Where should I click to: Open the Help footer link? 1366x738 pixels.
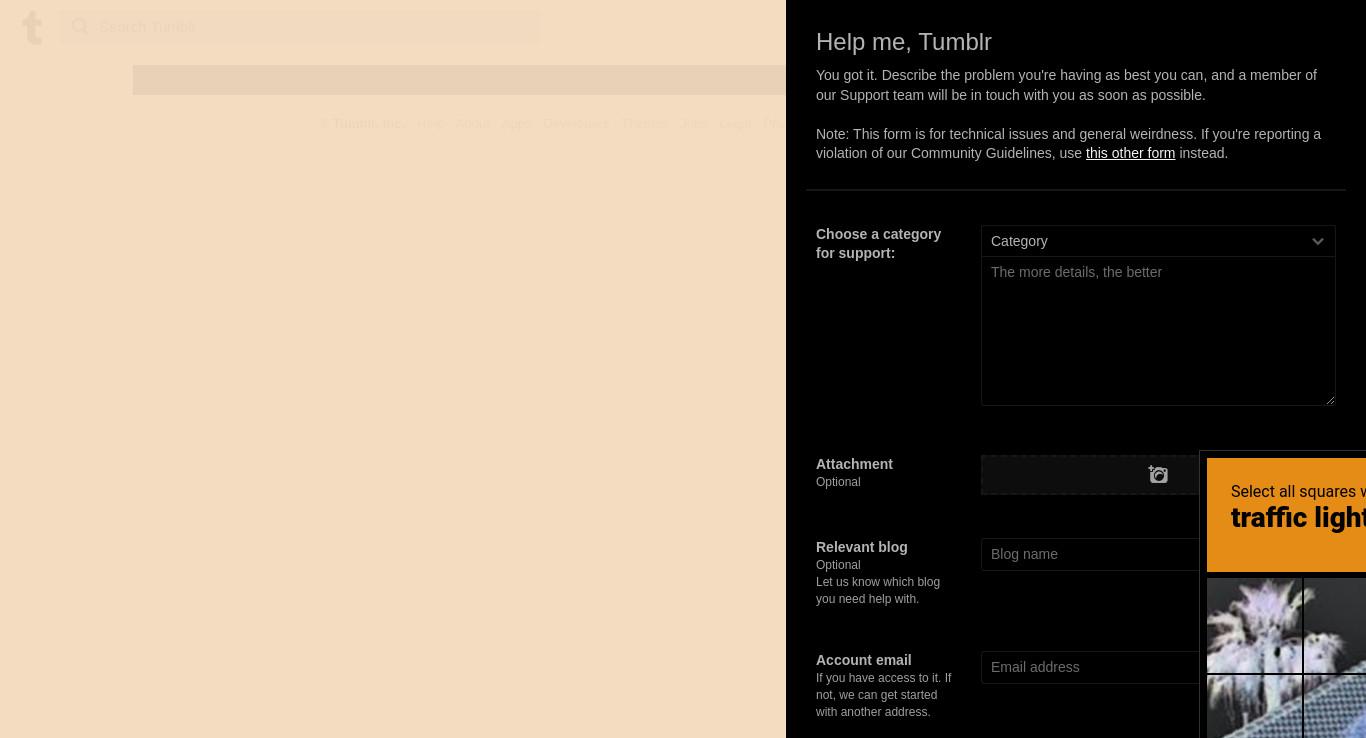430,124
